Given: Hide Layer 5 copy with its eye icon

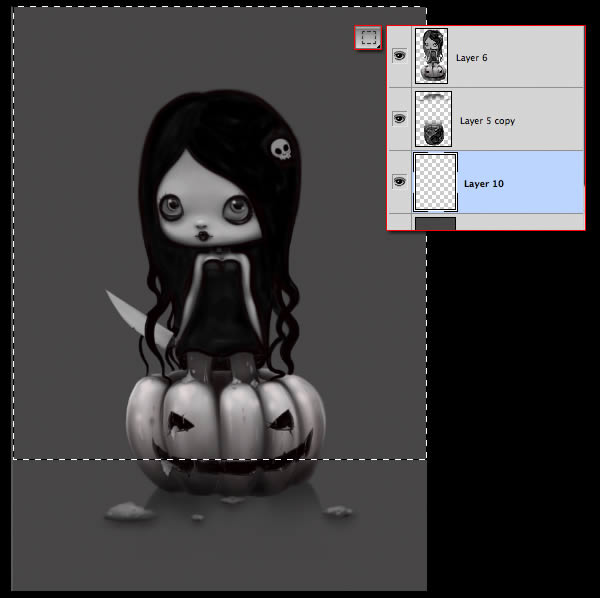Looking at the screenshot, I should tap(399, 119).
